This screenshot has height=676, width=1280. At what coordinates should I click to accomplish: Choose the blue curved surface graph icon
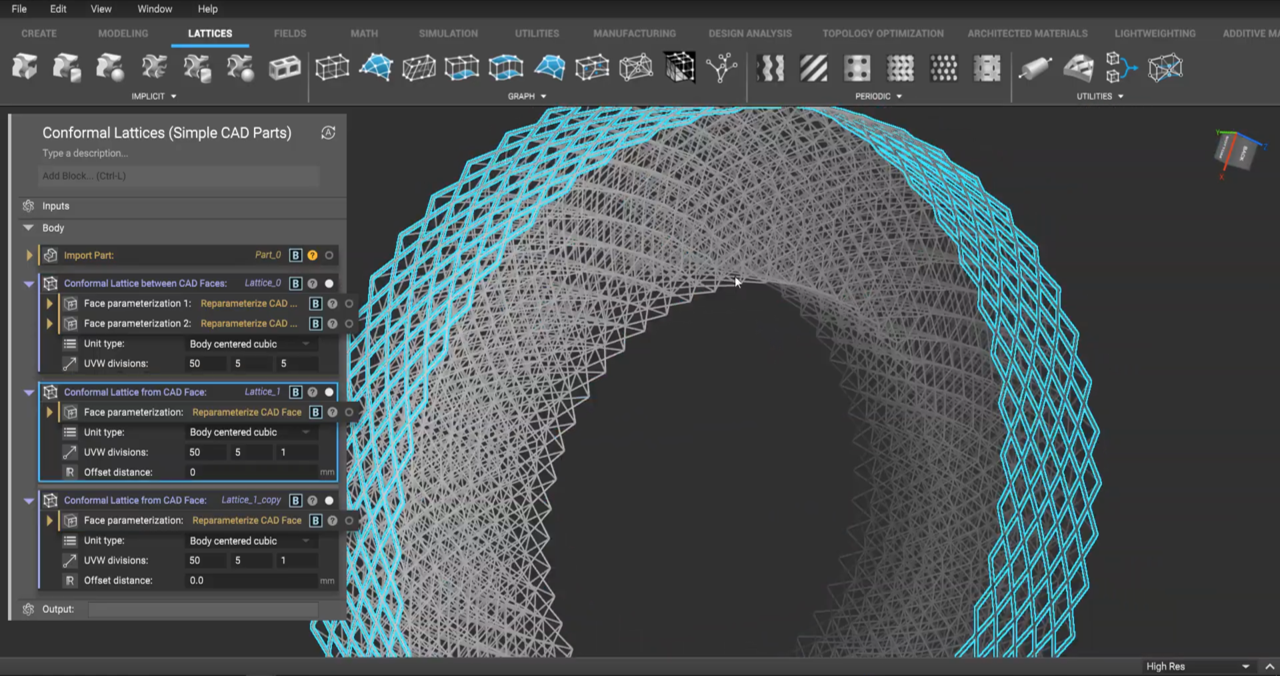(x=376, y=68)
